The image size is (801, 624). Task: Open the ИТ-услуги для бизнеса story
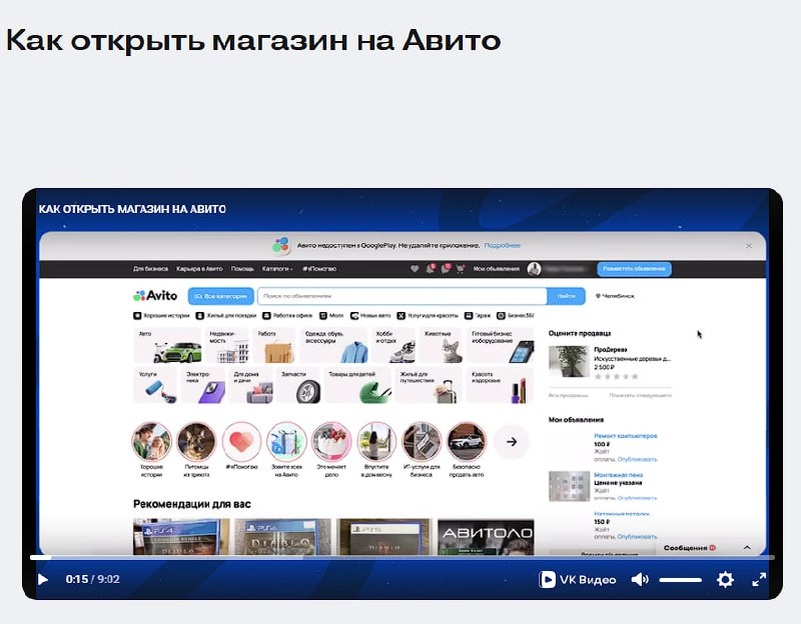tap(421, 442)
